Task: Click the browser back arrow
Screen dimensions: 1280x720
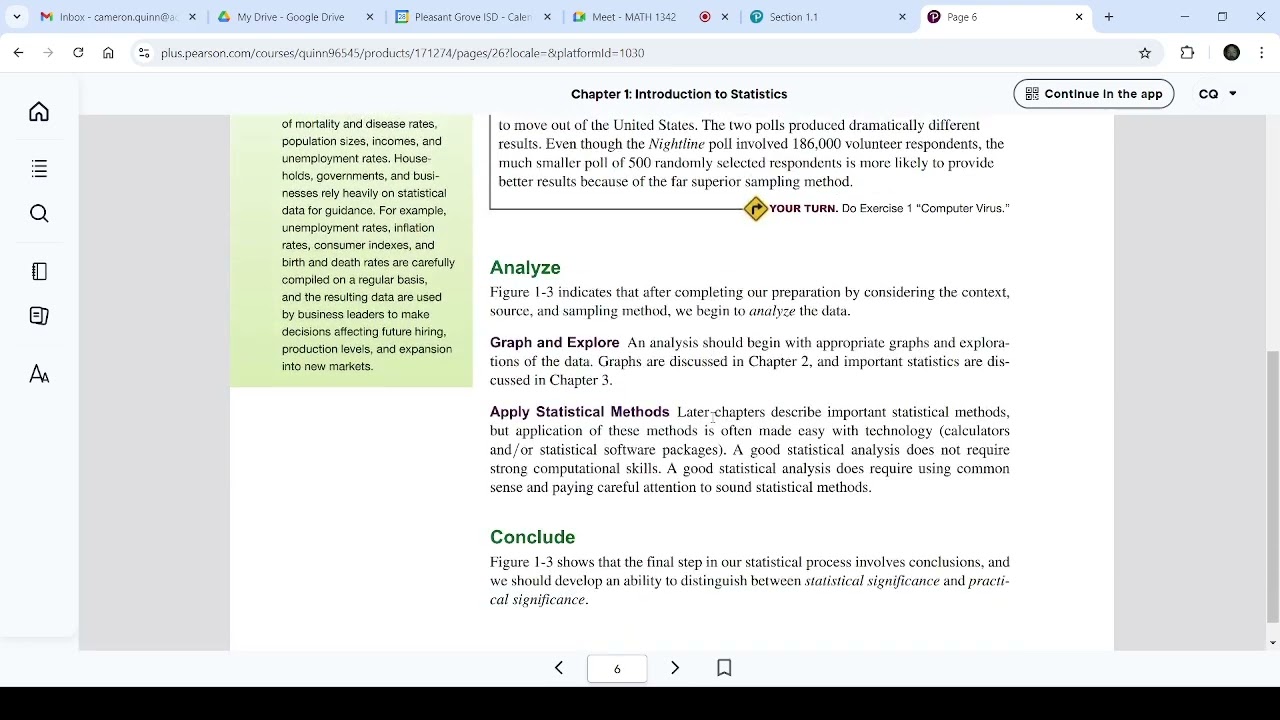Action: 18,53
